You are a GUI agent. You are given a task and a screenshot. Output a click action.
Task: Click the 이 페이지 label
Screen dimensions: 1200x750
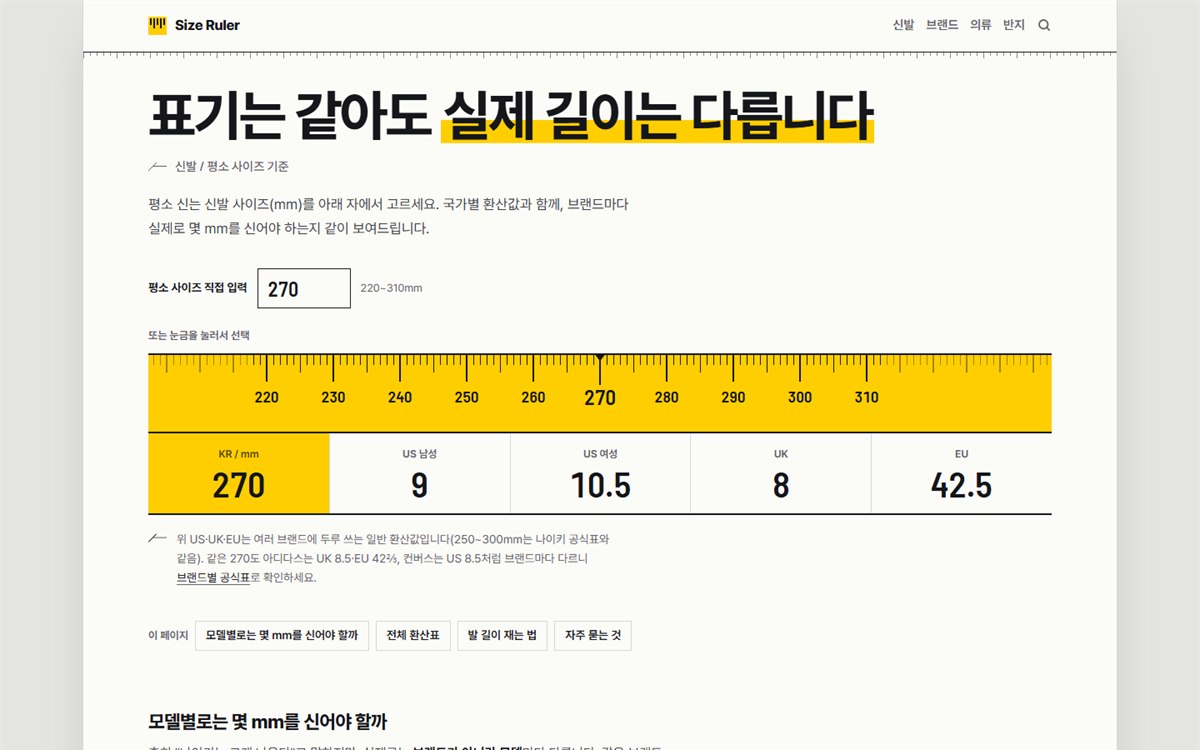168,635
